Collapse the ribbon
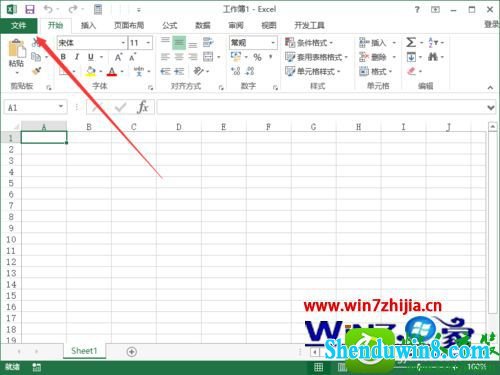This screenshot has width=500, height=375. click(490, 87)
